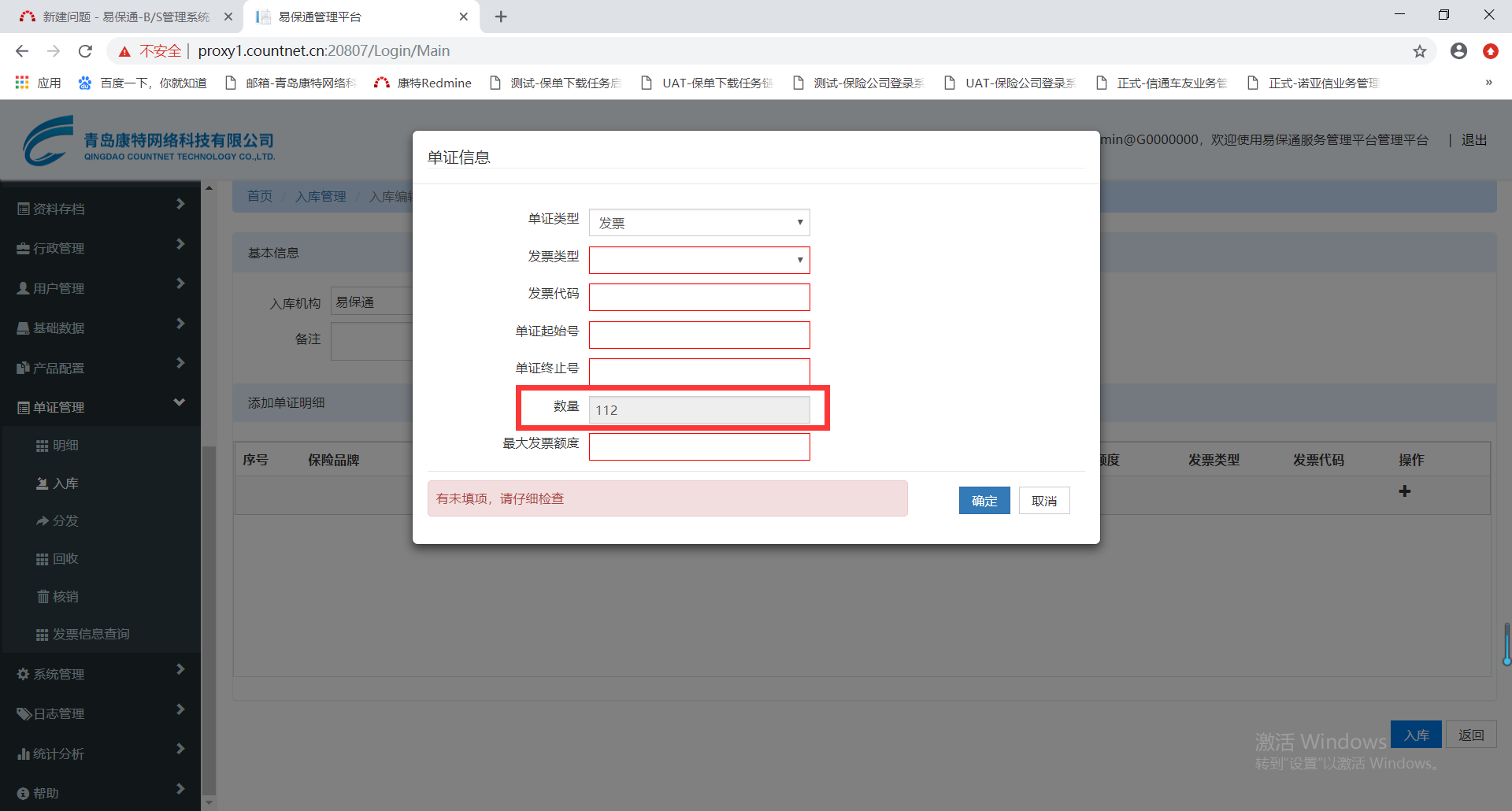
Task: Click the browser reload icon
Action: tap(85, 51)
